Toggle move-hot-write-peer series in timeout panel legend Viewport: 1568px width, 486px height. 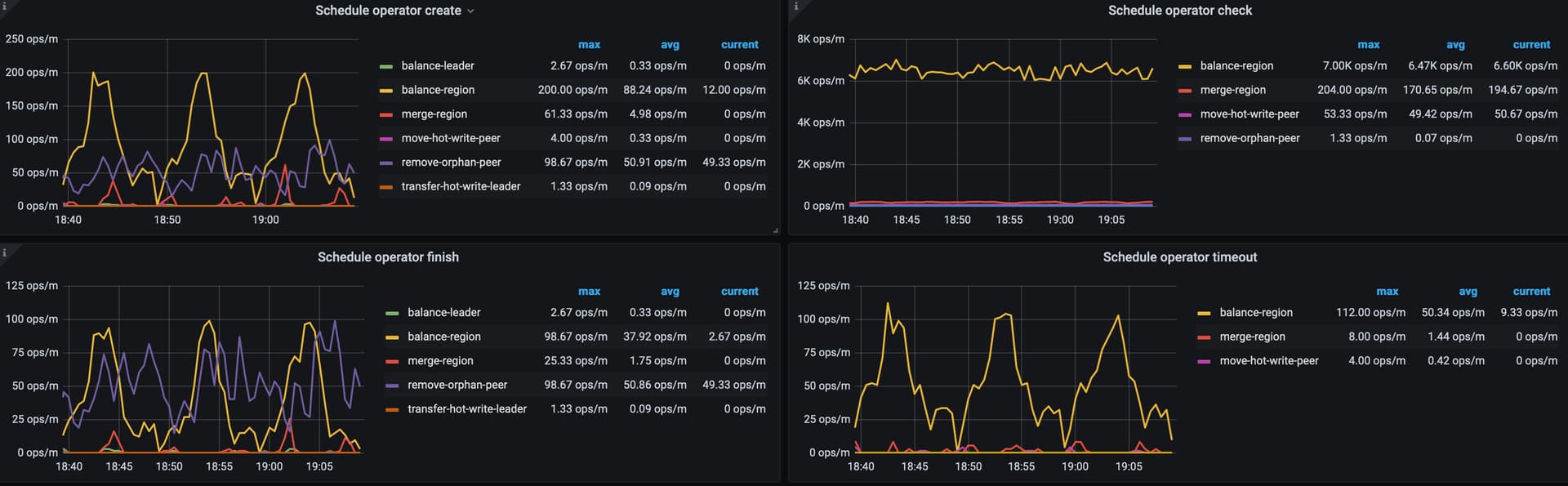[1268, 361]
